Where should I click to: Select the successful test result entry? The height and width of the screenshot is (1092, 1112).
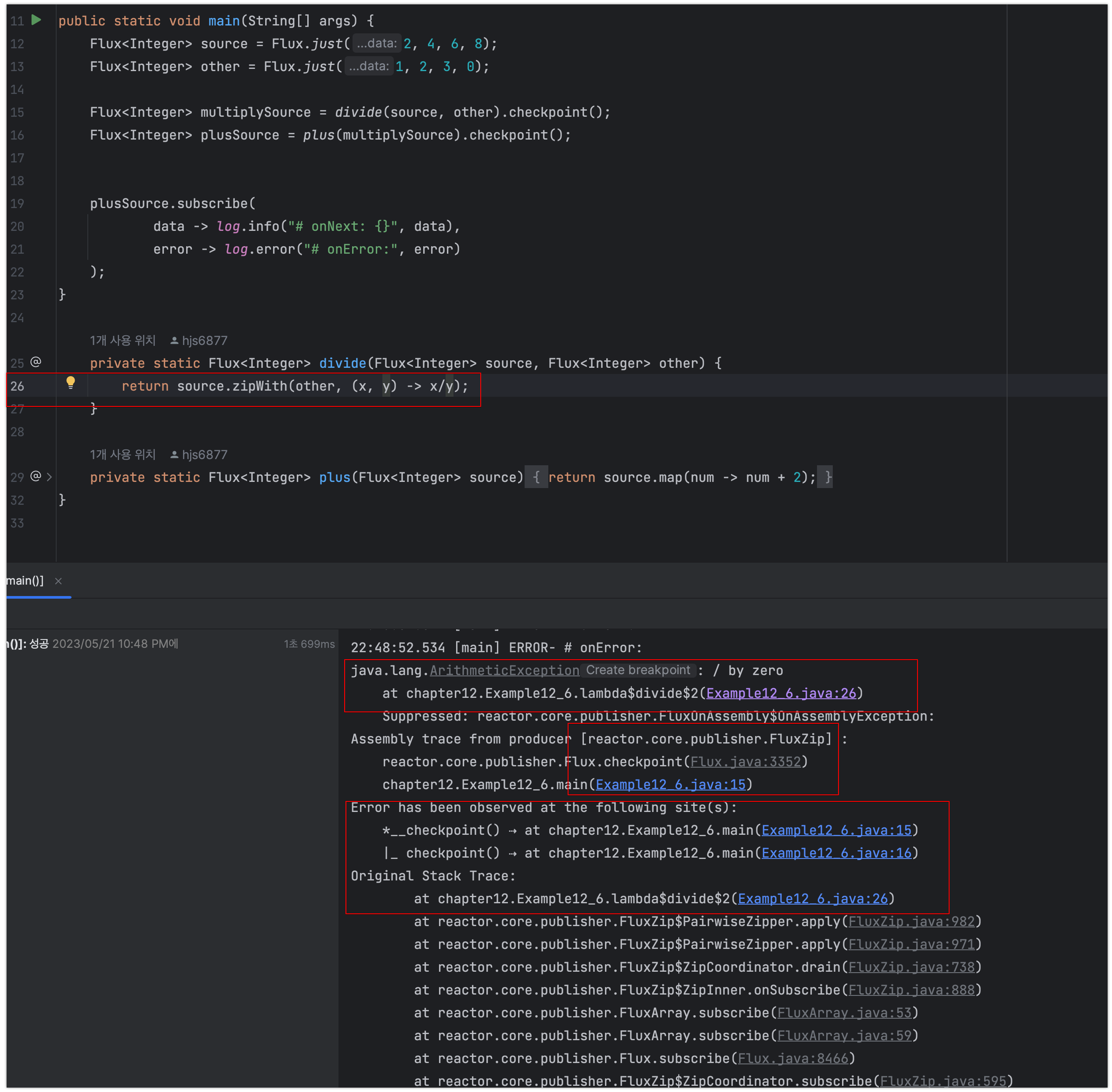(x=92, y=644)
